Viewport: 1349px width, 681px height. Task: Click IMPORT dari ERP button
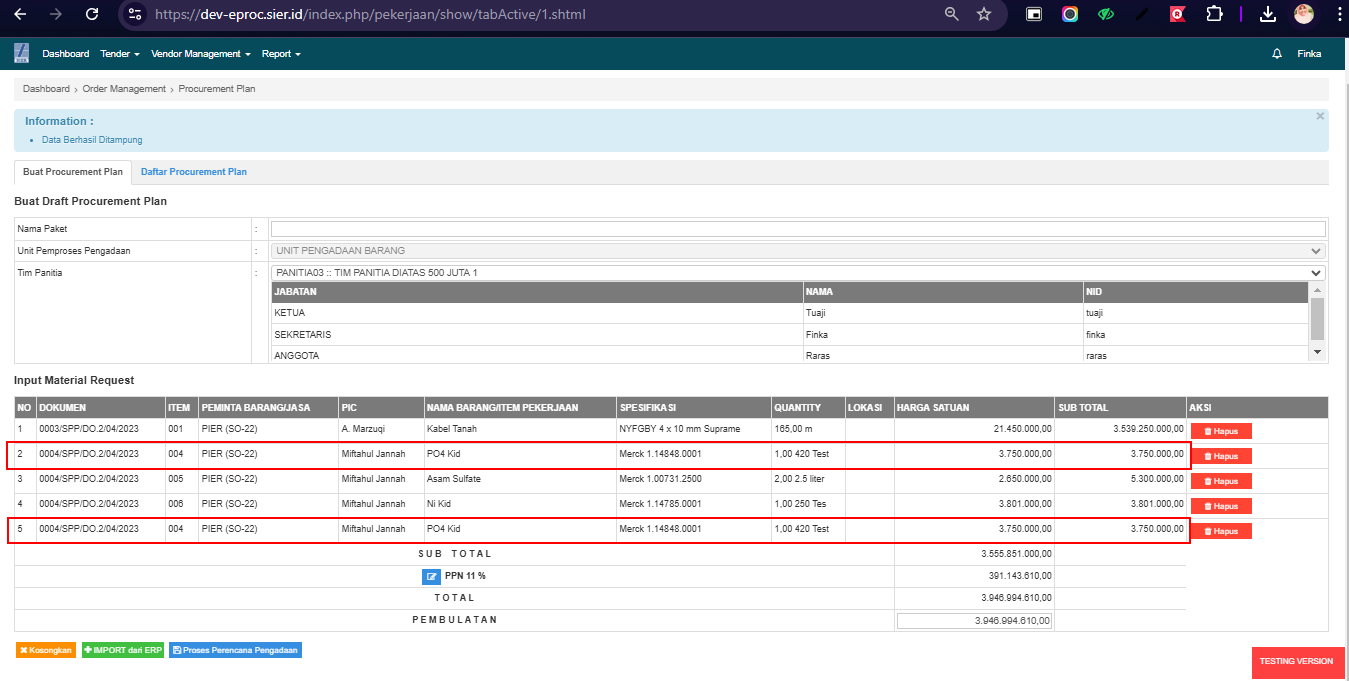pyautogui.click(x=122, y=650)
